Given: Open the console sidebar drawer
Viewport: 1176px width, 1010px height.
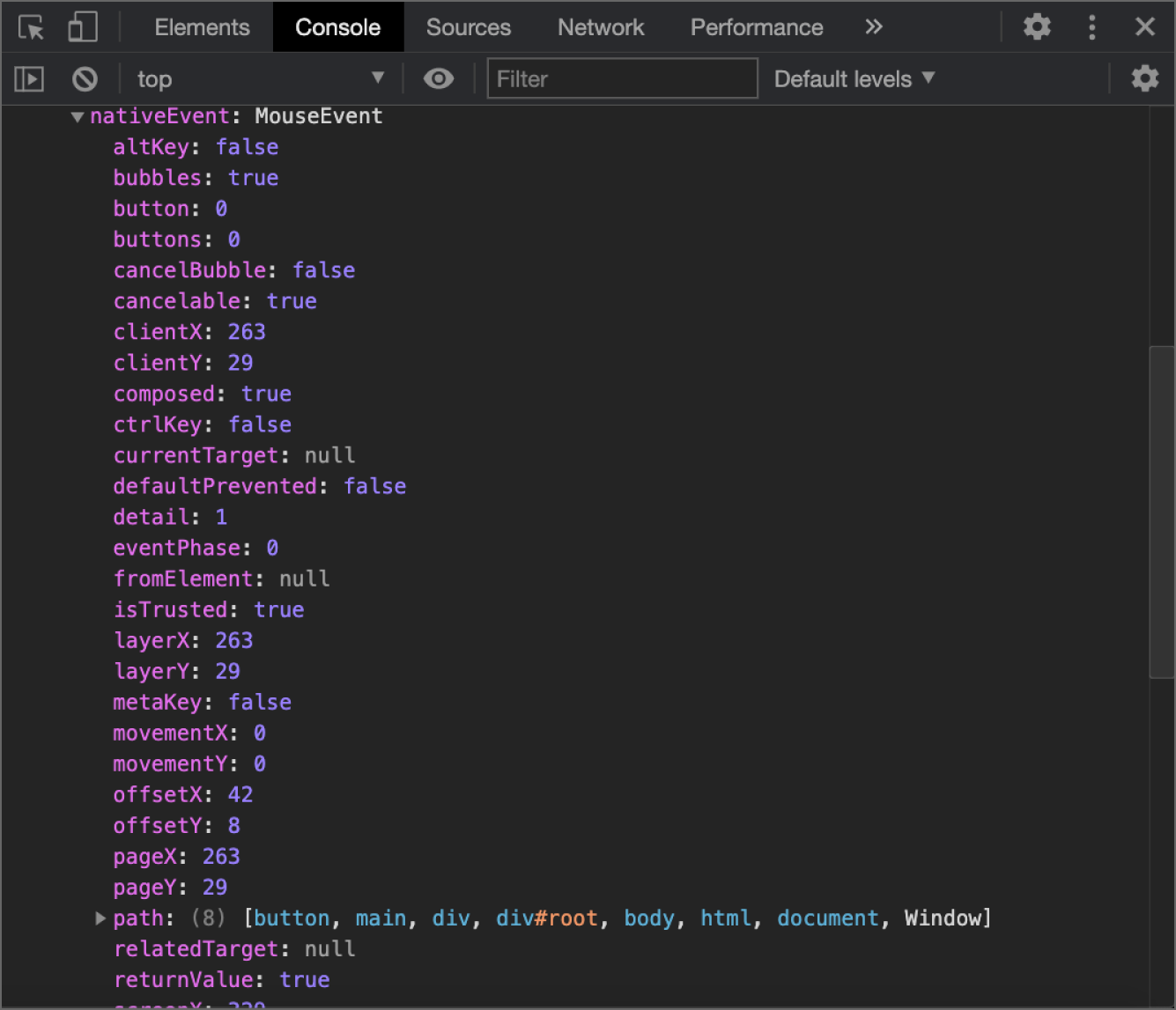Looking at the screenshot, I should tap(29, 78).
